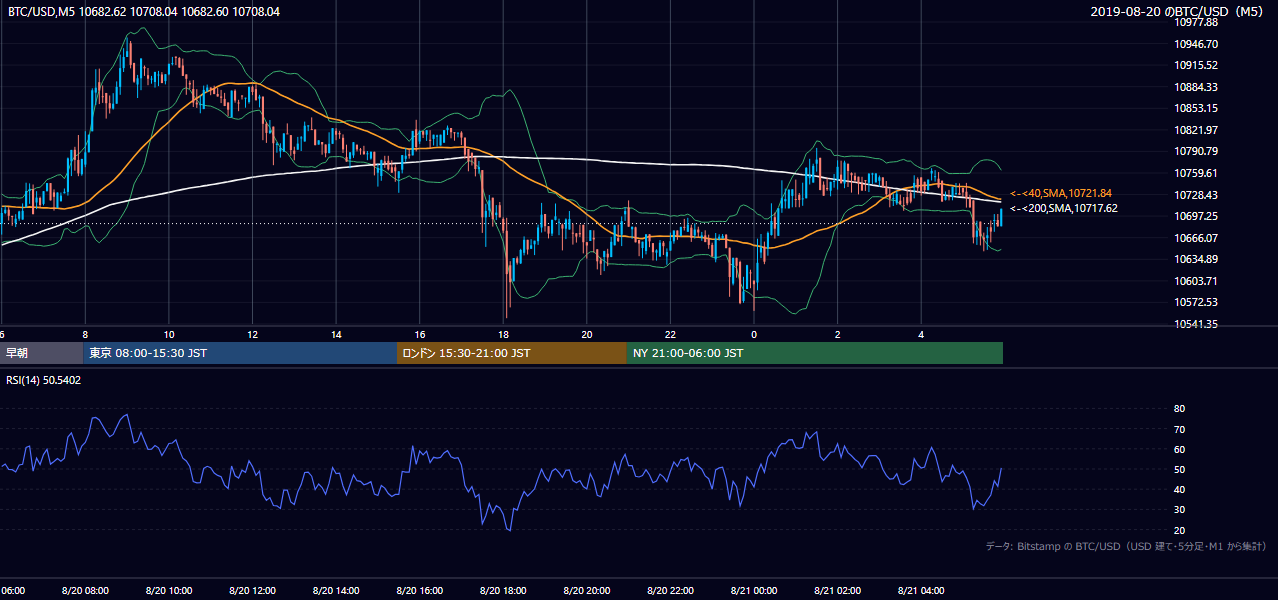
Task: Click the BTC/USD,M5 OHLC header text
Action: point(144,12)
